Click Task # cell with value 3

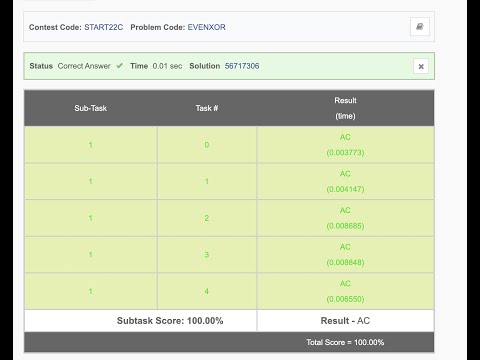(x=207, y=255)
